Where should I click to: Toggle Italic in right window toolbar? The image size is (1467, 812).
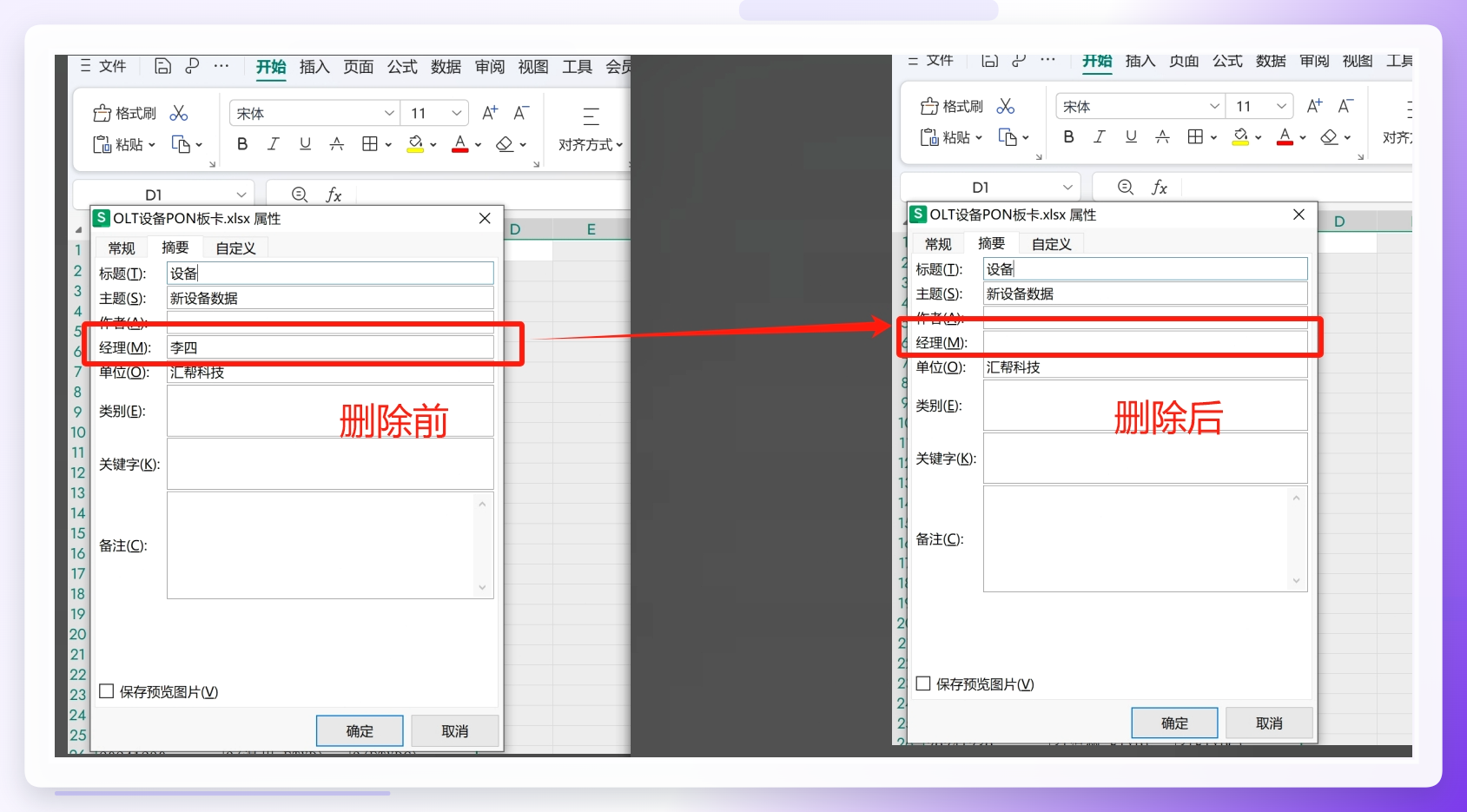[1100, 137]
